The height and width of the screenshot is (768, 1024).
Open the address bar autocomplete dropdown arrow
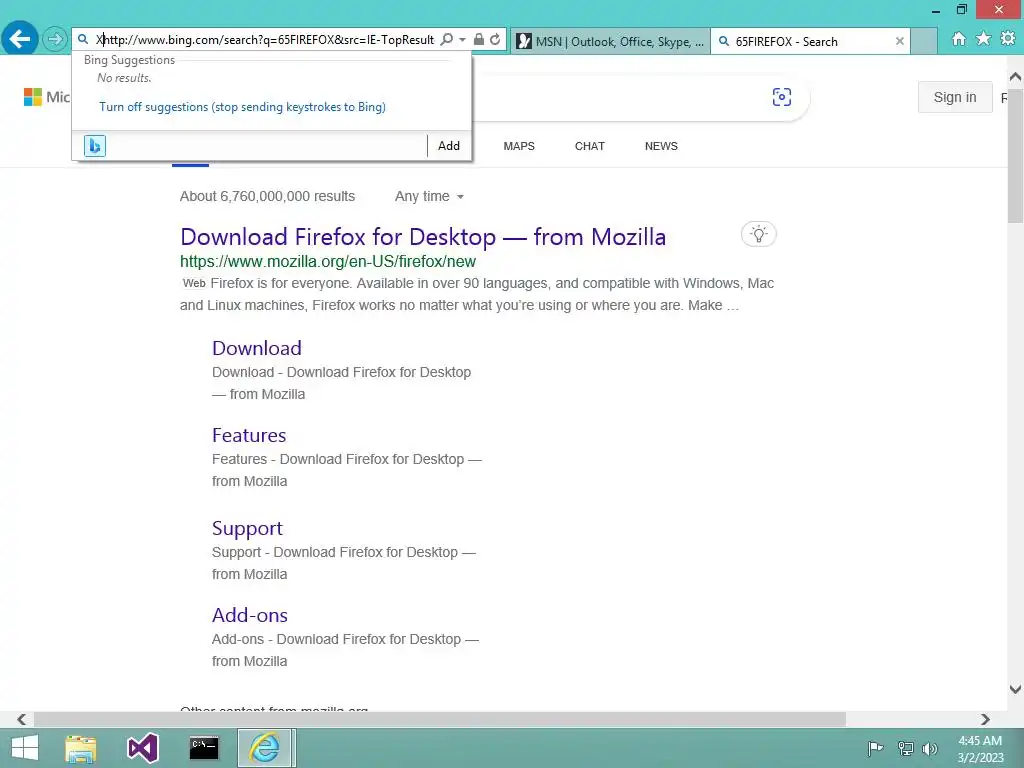(462, 40)
